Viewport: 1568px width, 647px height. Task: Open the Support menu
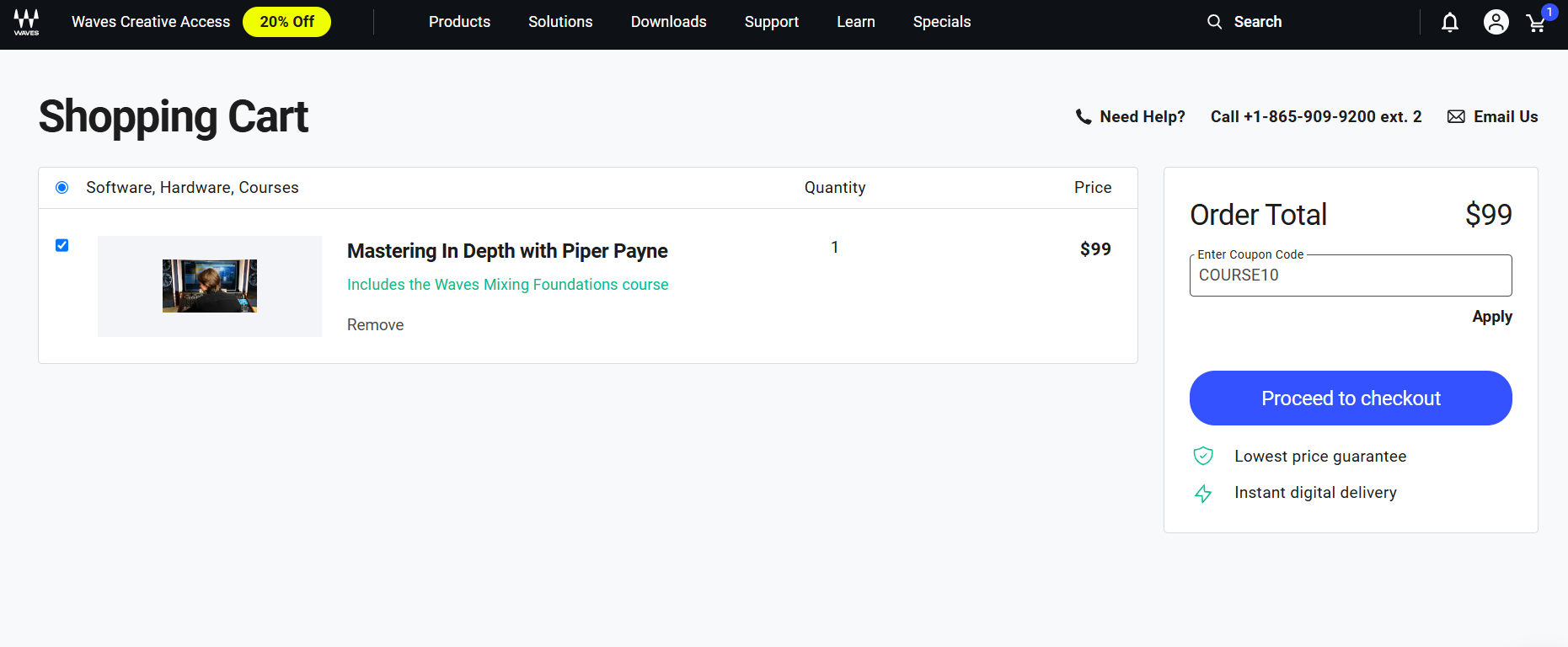pos(771,22)
